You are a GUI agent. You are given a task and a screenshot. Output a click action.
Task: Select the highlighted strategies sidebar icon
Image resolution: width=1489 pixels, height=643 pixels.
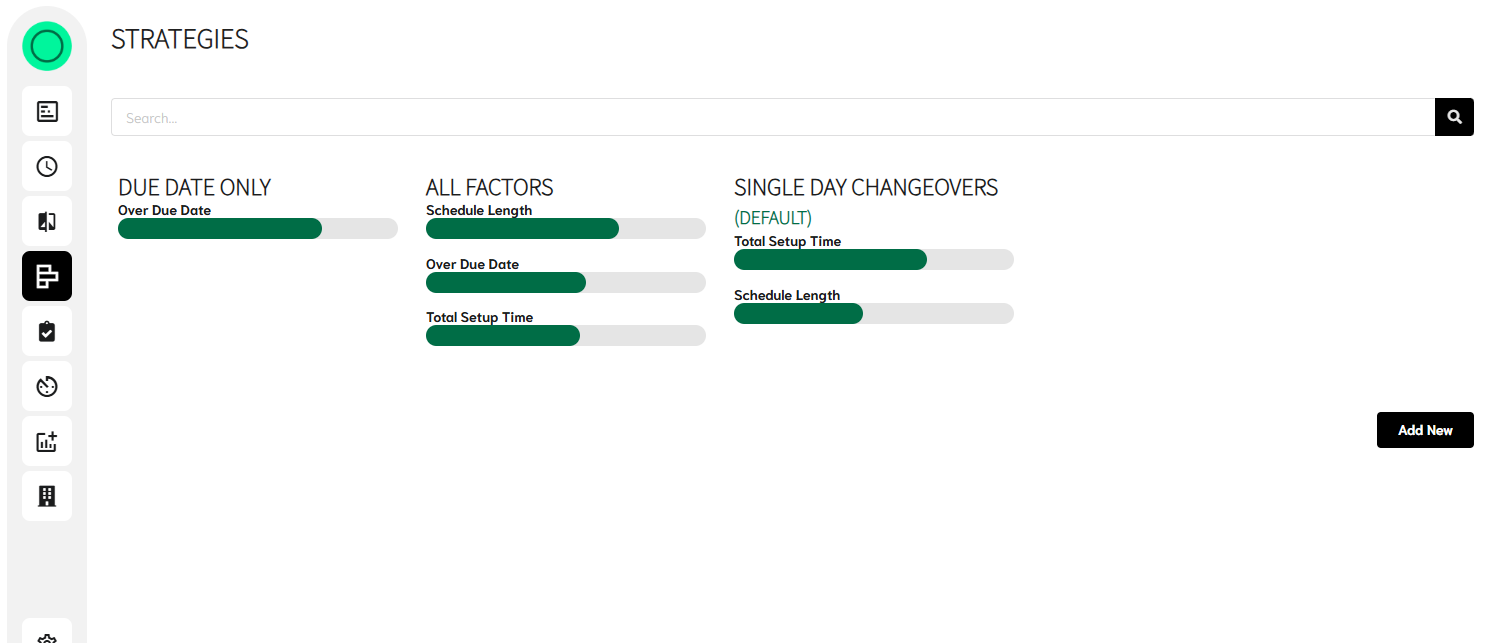tap(47, 276)
